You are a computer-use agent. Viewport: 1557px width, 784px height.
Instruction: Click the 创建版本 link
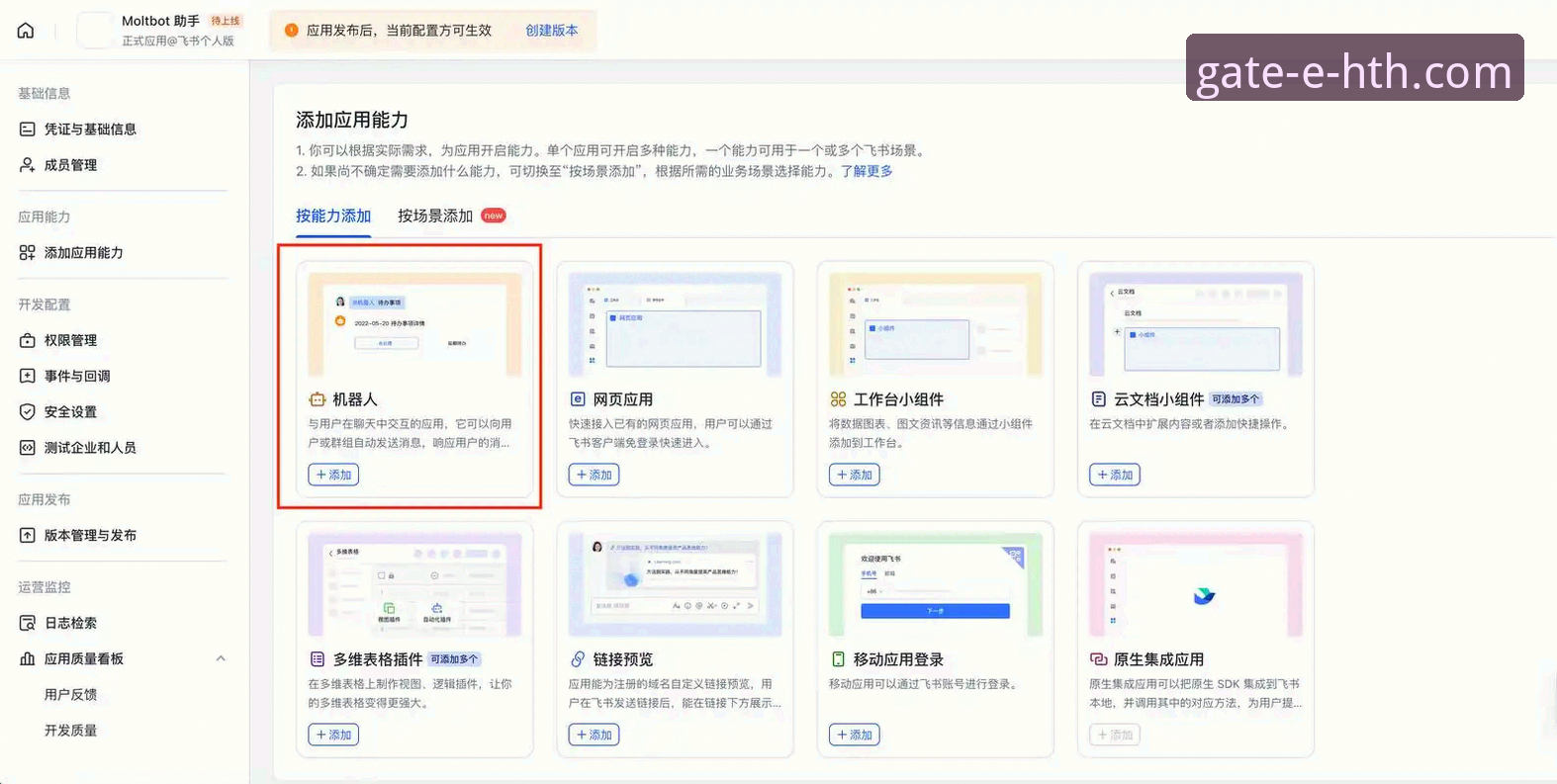(x=552, y=31)
